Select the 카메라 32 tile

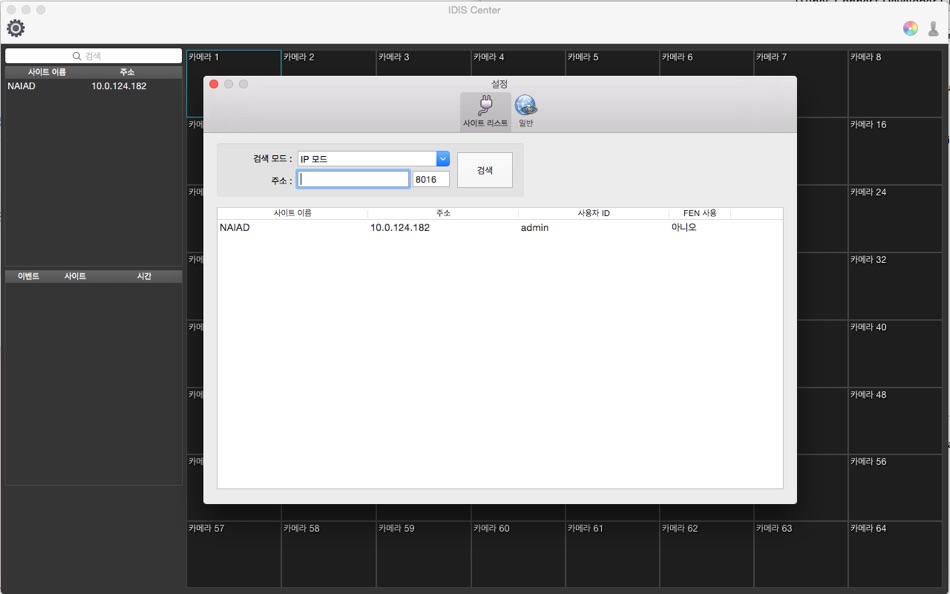(895, 286)
